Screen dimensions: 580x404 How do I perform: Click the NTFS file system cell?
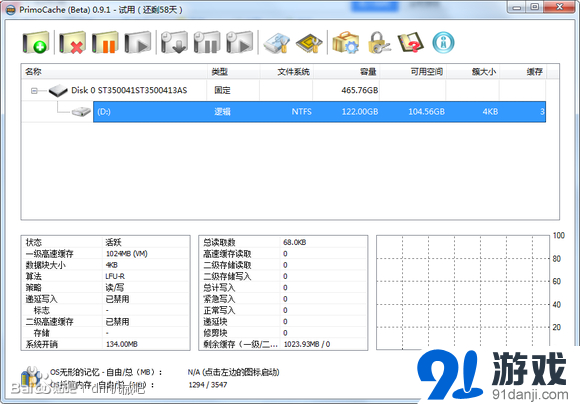pyautogui.click(x=301, y=111)
